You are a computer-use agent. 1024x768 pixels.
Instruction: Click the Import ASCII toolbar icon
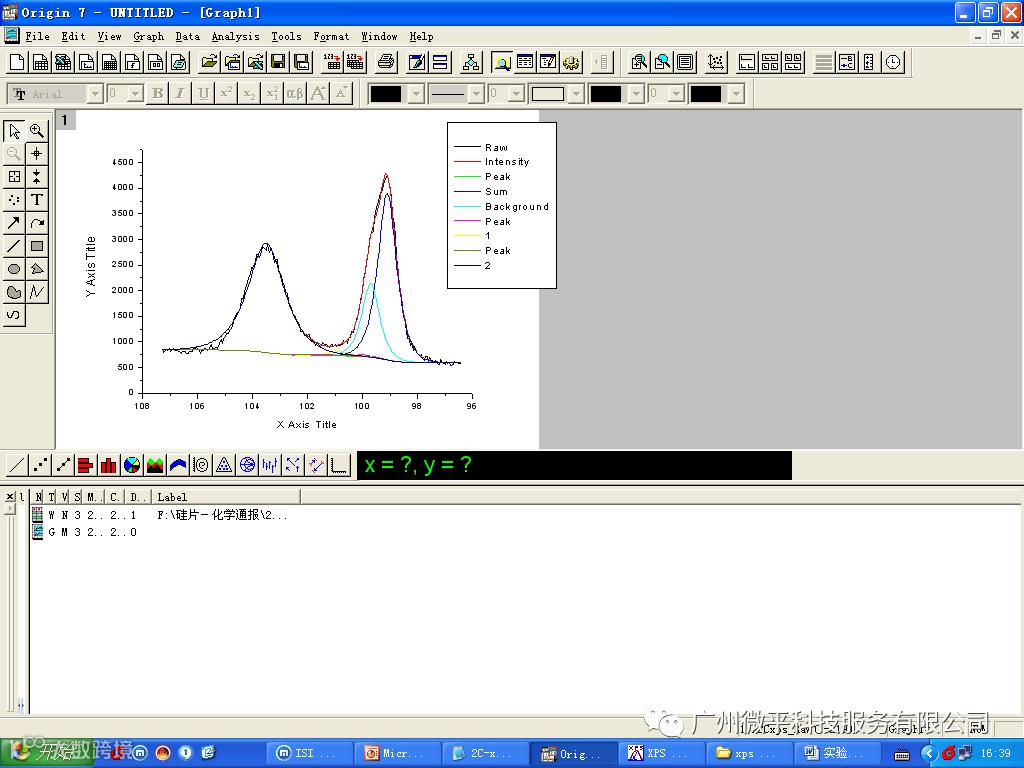point(332,62)
